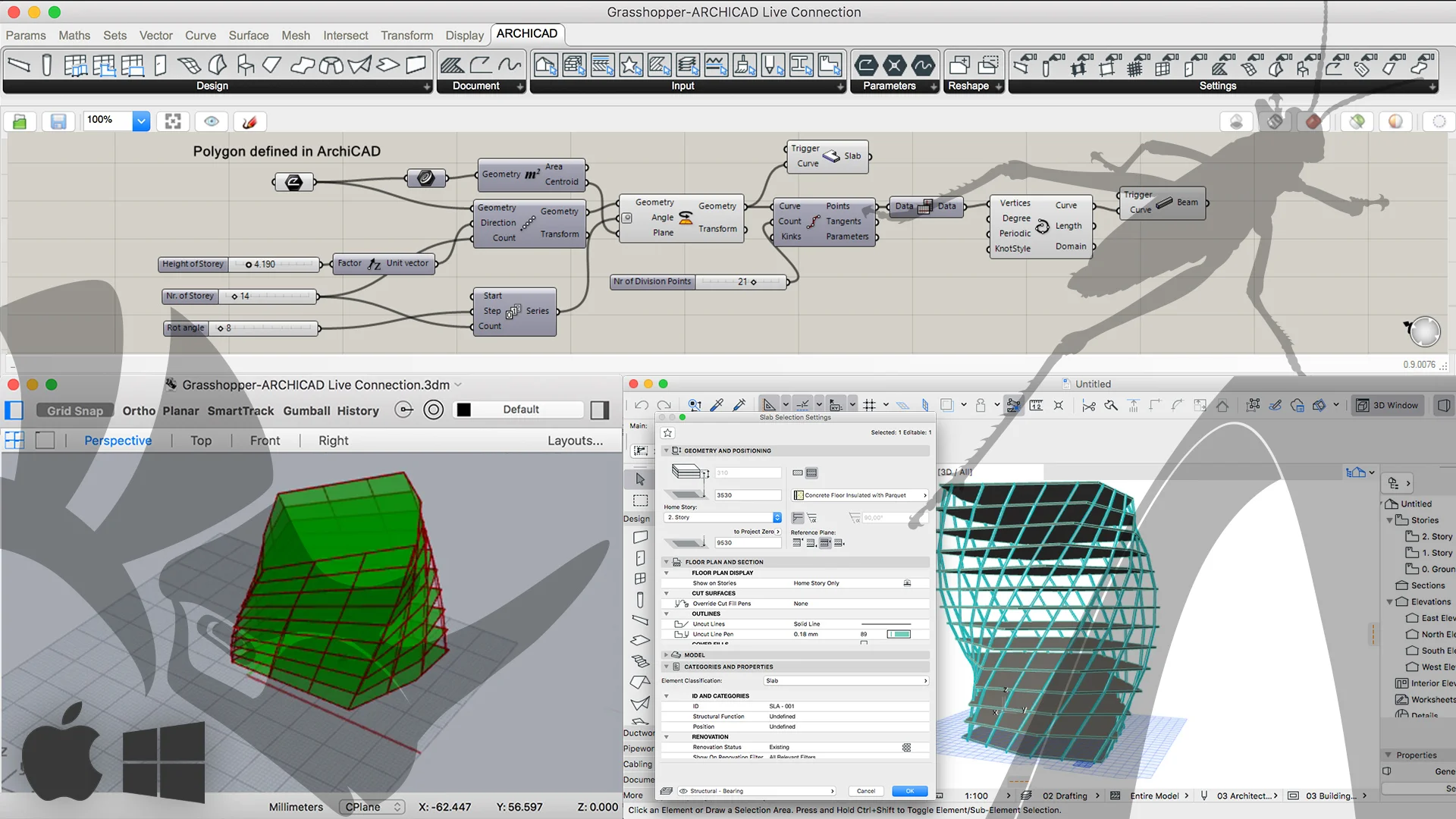Switch to the Surface tab
Screen dimensions: 1456x819
click(x=249, y=35)
